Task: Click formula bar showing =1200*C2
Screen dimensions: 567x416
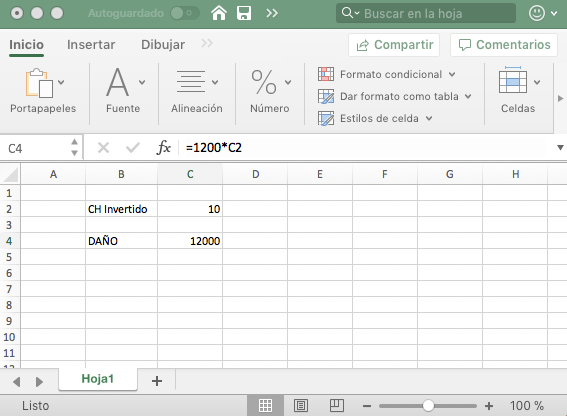Action: (365, 148)
